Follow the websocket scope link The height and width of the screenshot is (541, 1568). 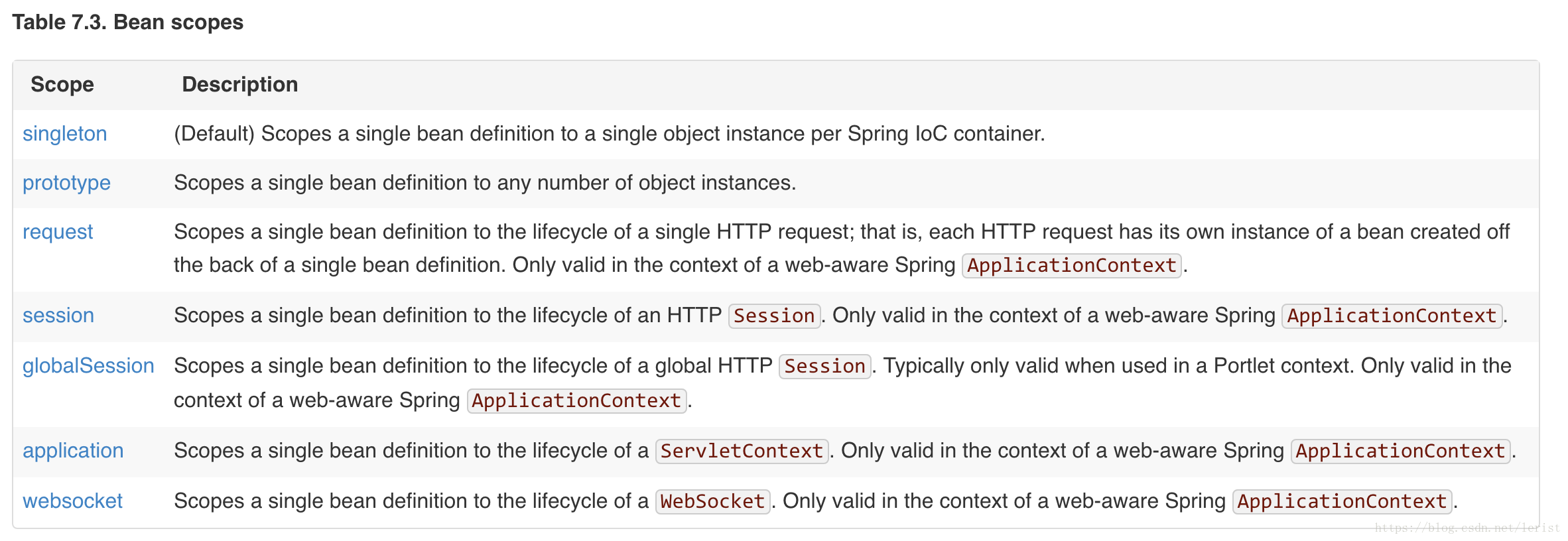pyautogui.click(x=72, y=501)
